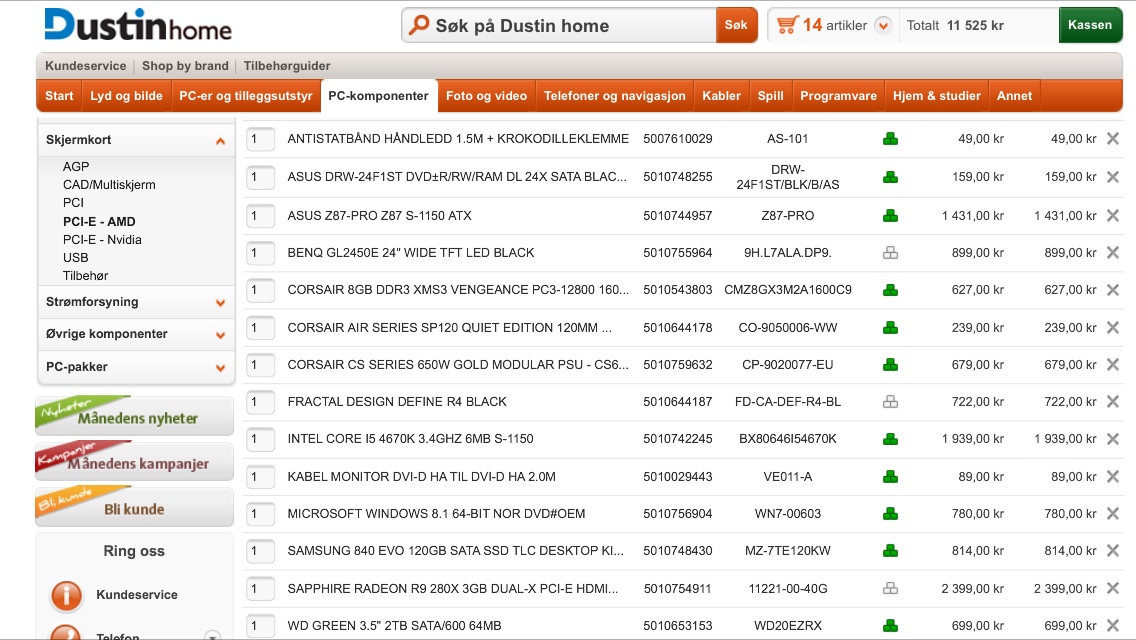Remove WD GREEN 2TB item
The image size is (1136, 640).
[x=1113, y=626]
